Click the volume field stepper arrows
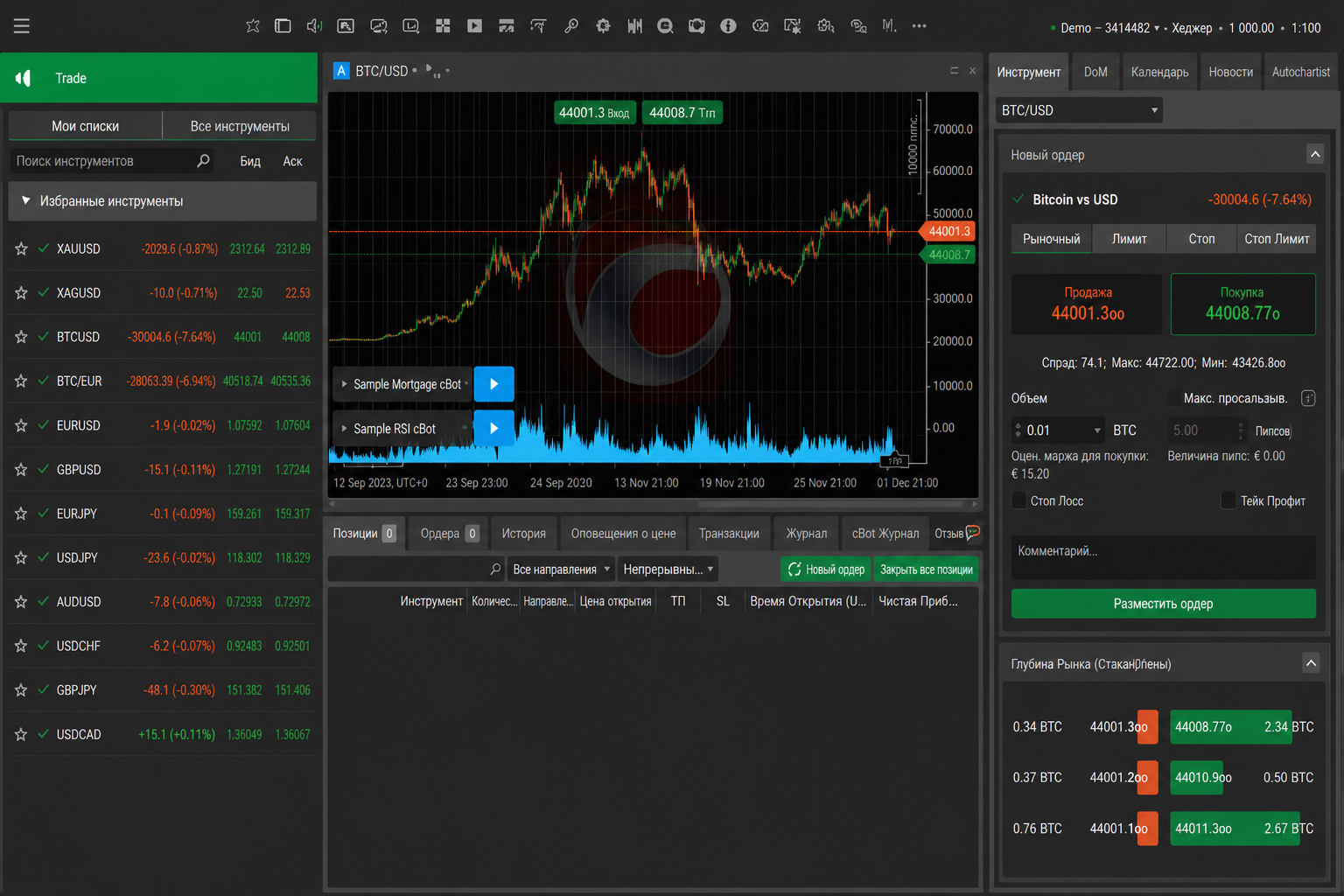 coord(1018,430)
